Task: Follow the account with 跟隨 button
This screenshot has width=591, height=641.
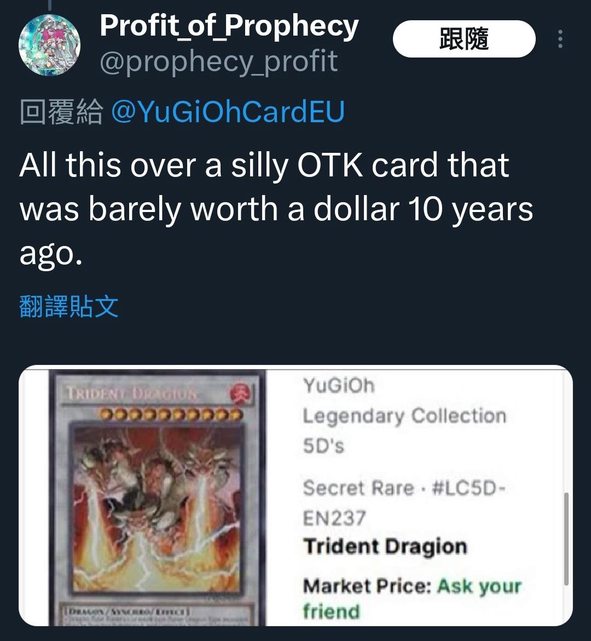Action: [464, 39]
